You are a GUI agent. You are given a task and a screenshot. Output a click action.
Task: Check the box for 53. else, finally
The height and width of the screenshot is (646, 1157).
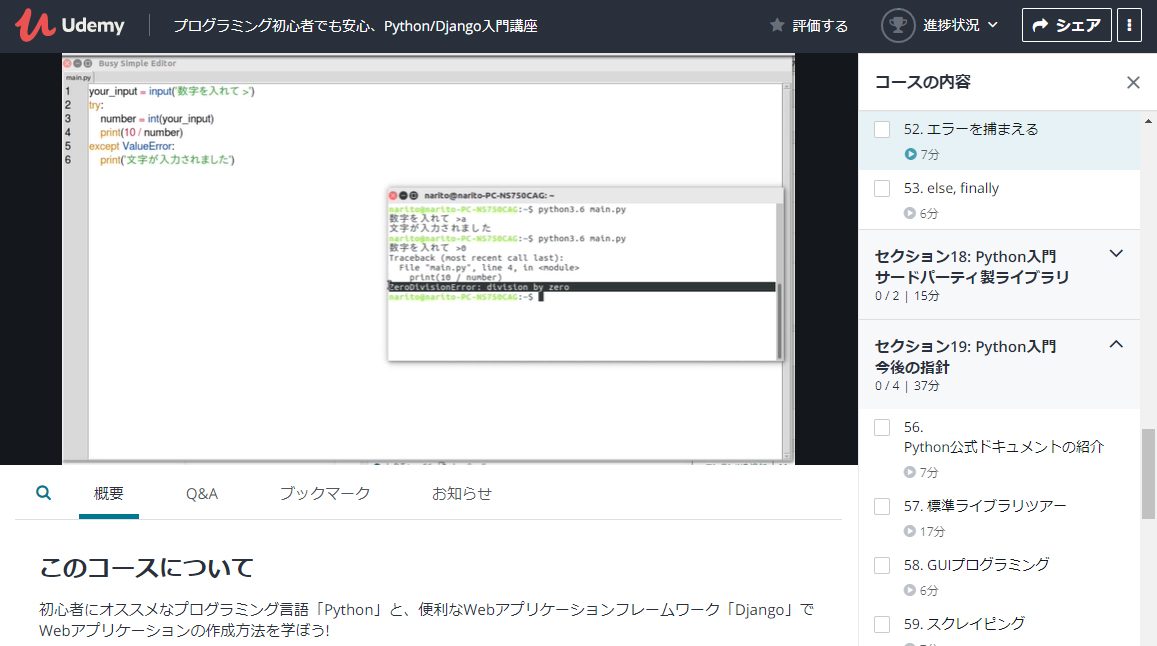(x=882, y=188)
